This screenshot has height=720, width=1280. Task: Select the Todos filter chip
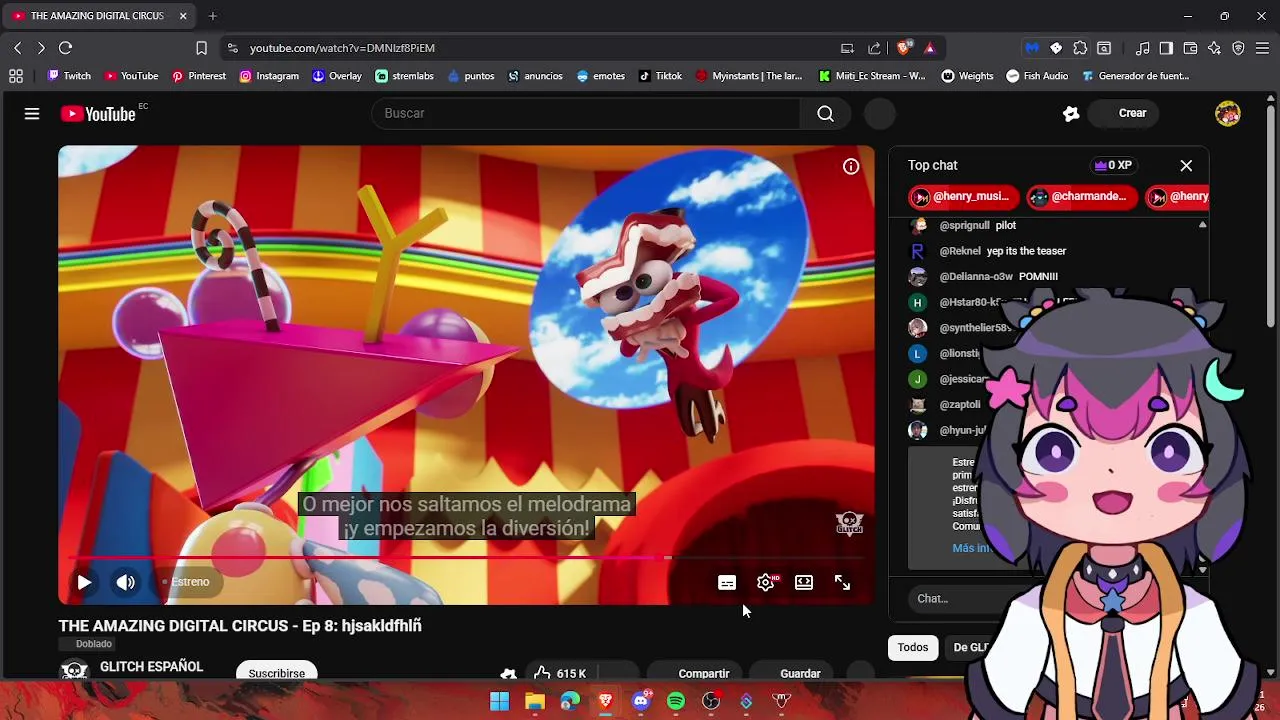[x=912, y=648]
